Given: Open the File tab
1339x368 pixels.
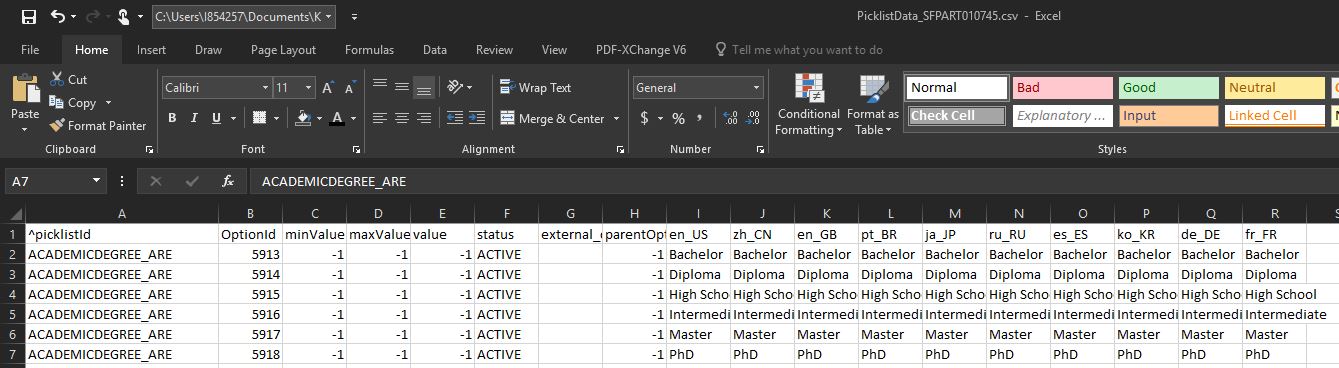Looking at the screenshot, I should tap(30, 50).
